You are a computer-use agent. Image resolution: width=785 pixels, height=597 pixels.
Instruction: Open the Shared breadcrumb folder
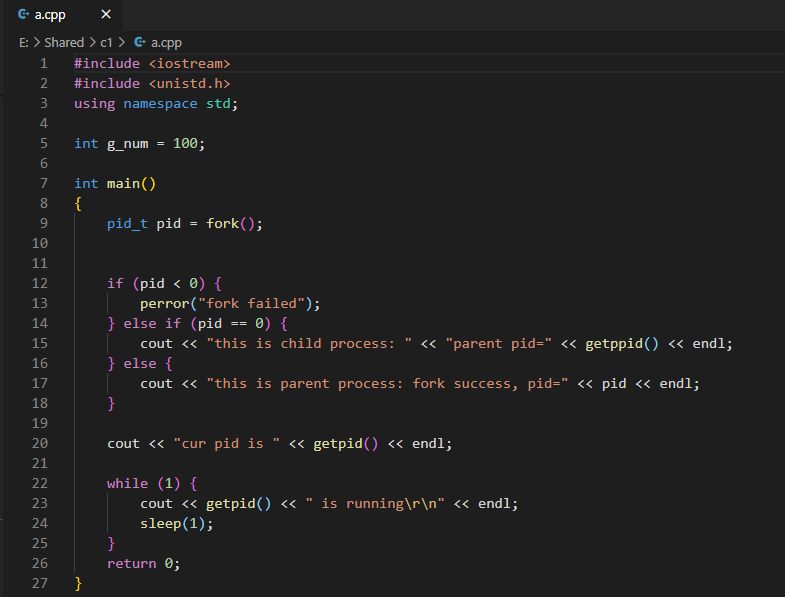click(64, 43)
